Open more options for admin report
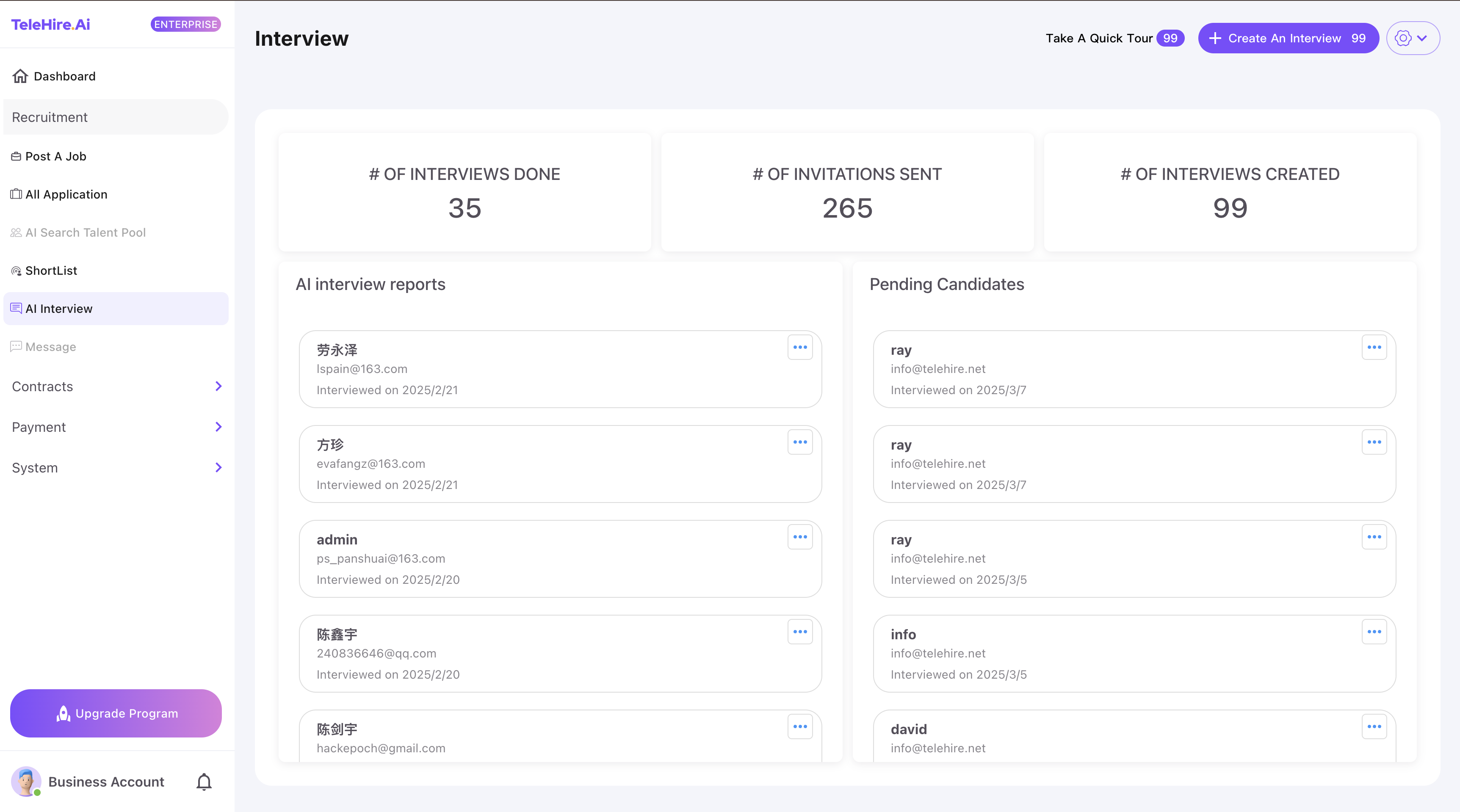Image resolution: width=1460 pixels, height=812 pixels. coord(800,537)
